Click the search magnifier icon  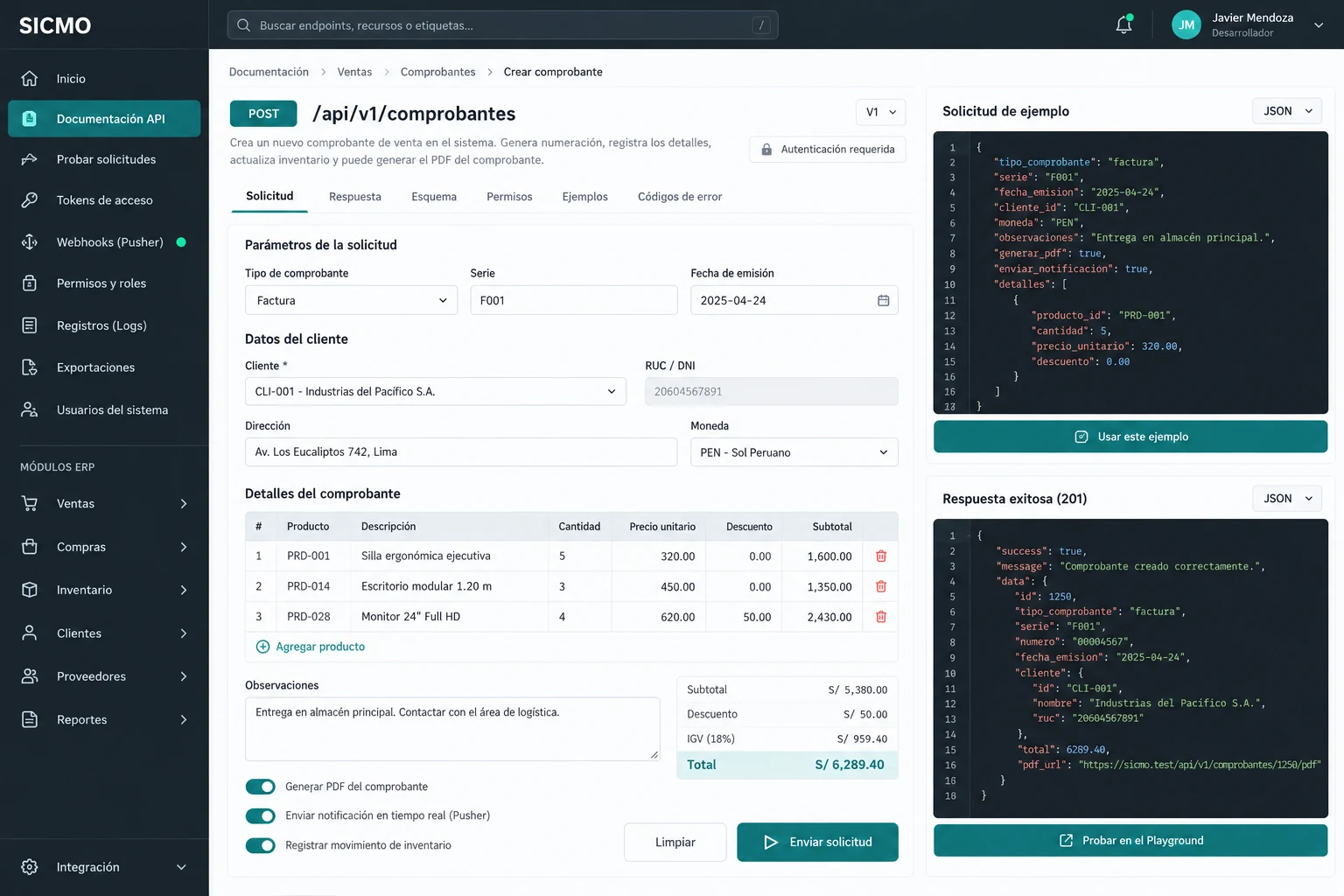(x=244, y=25)
